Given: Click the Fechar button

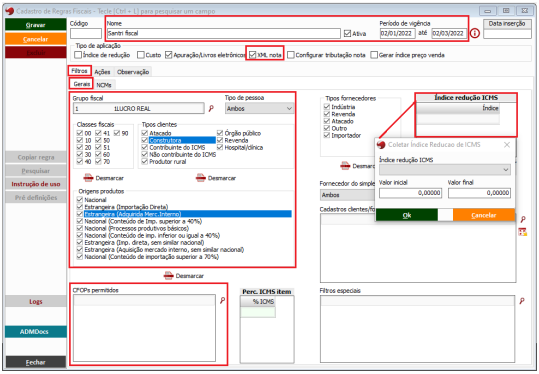Looking at the screenshot, I should [36, 362].
